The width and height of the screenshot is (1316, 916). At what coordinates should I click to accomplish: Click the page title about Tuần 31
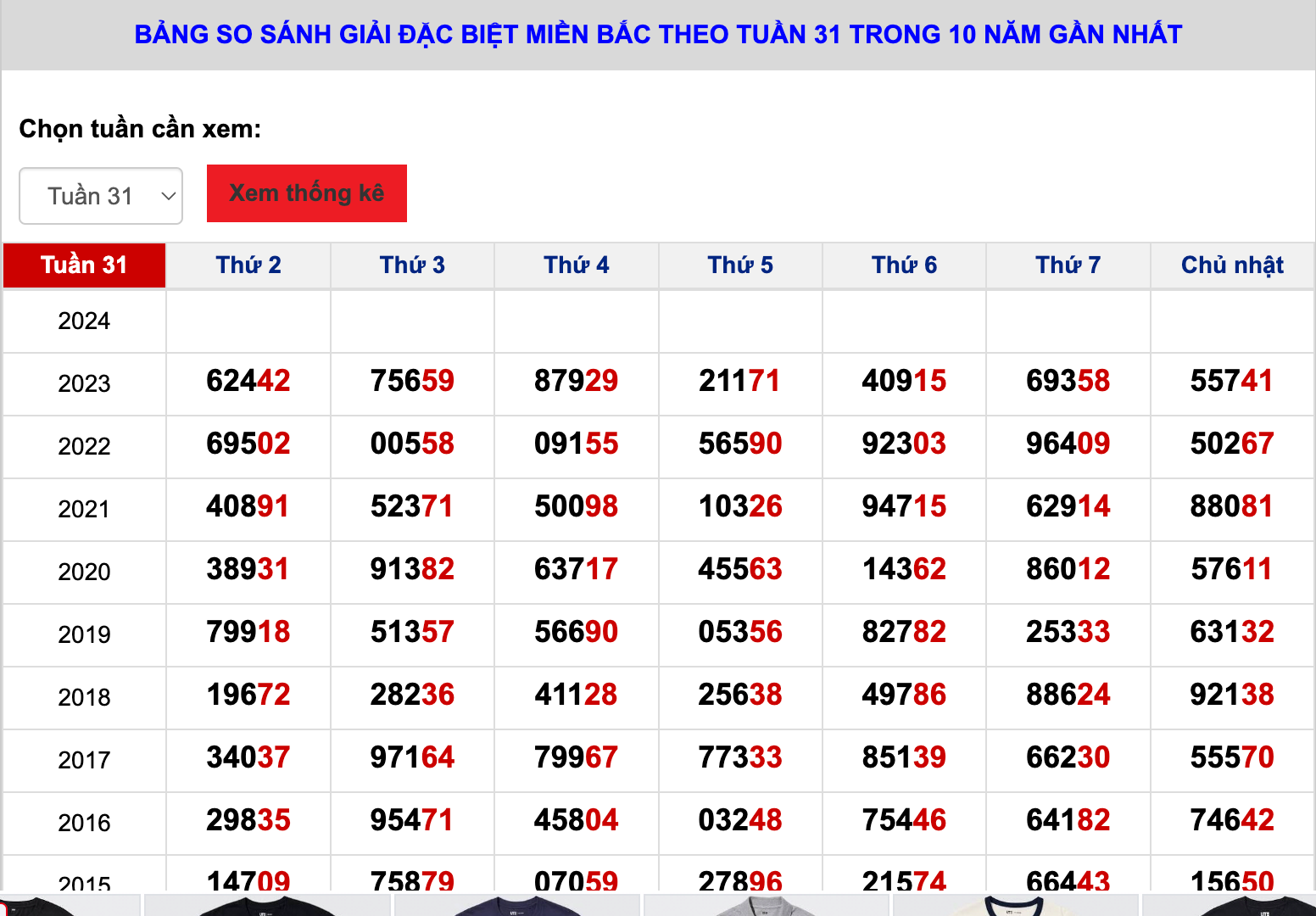click(658, 35)
